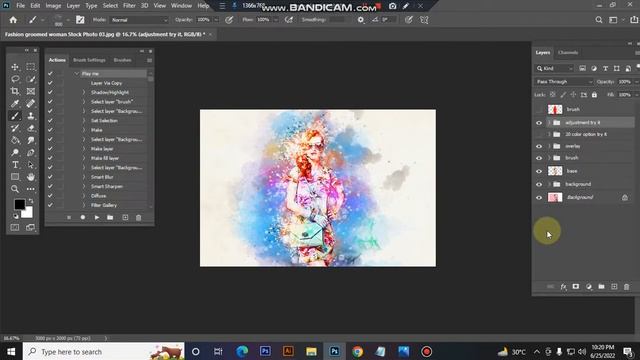The image size is (640, 360).
Task: Open brush settings panel toggle icon
Action: point(80,20)
